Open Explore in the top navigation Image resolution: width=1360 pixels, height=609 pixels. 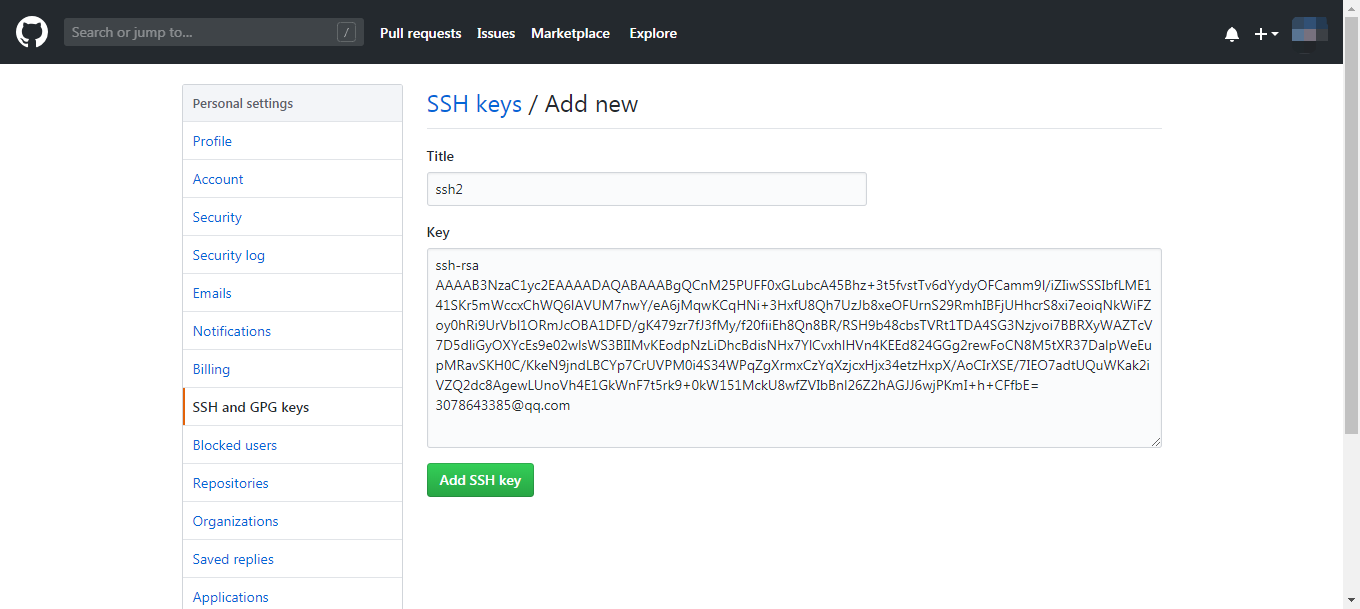(x=653, y=33)
